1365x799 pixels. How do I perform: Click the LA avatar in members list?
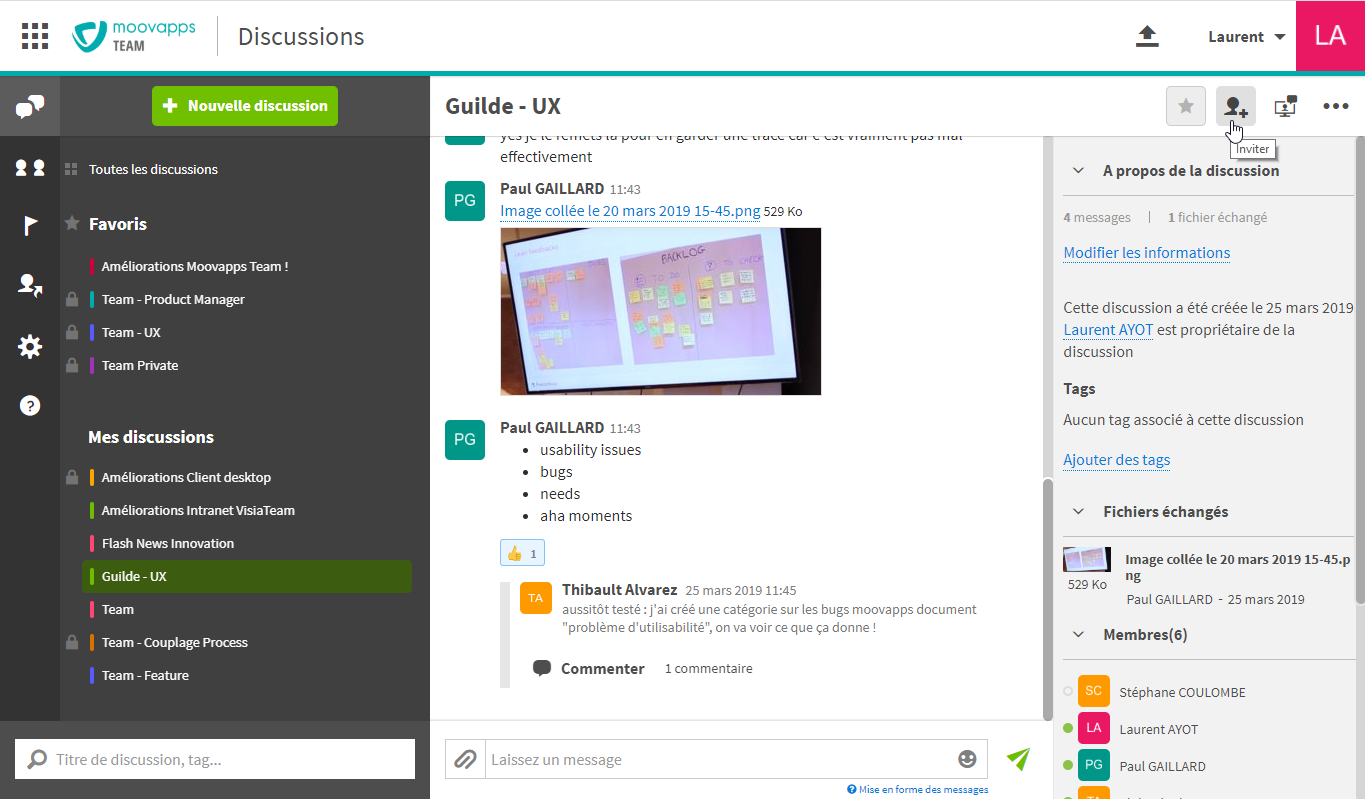pyautogui.click(x=1094, y=728)
